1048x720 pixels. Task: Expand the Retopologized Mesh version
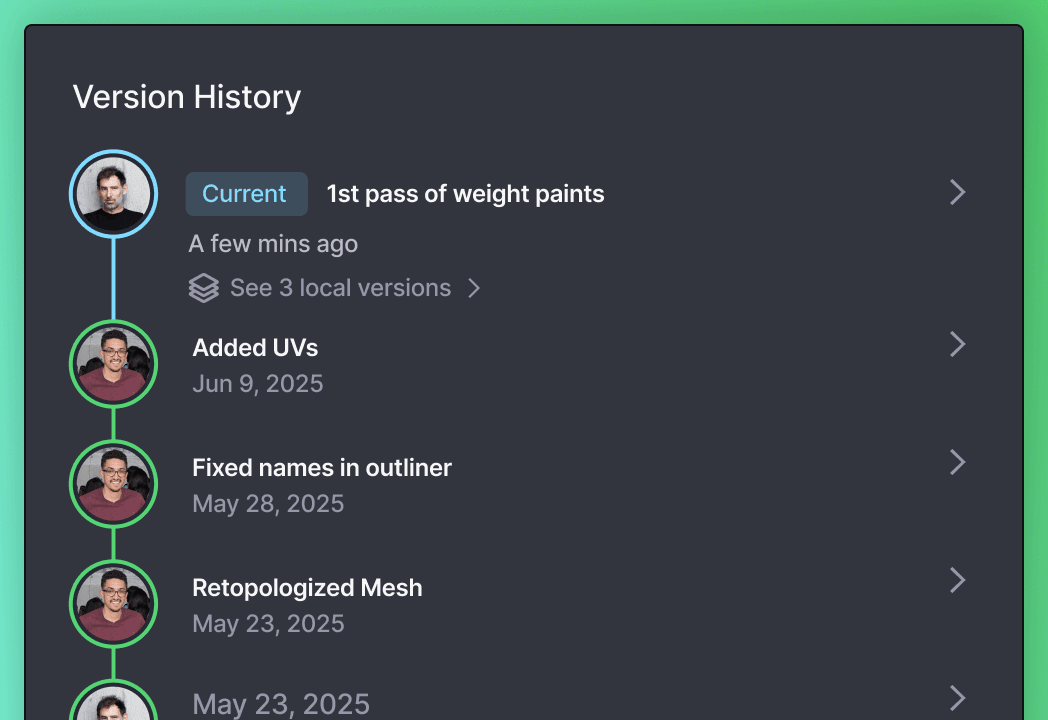tap(957, 581)
